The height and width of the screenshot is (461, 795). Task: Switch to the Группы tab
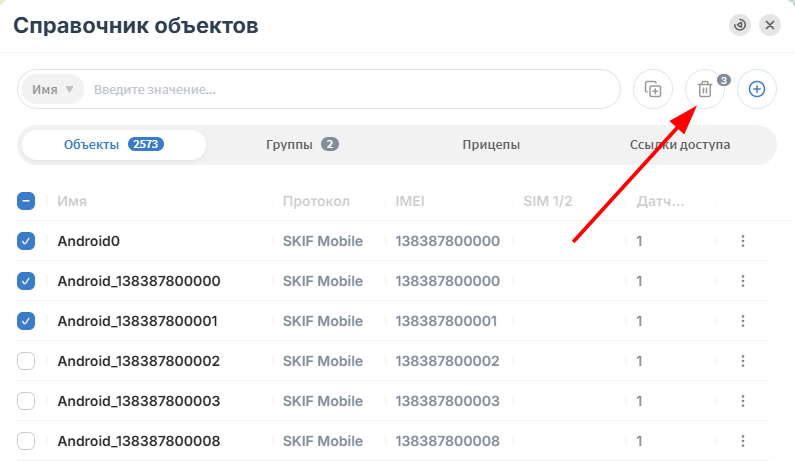click(x=302, y=145)
